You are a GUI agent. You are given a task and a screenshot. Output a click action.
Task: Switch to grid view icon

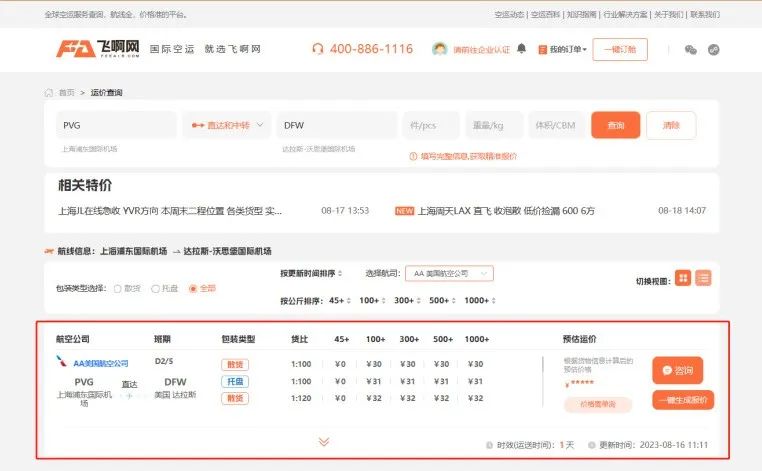(683, 278)
